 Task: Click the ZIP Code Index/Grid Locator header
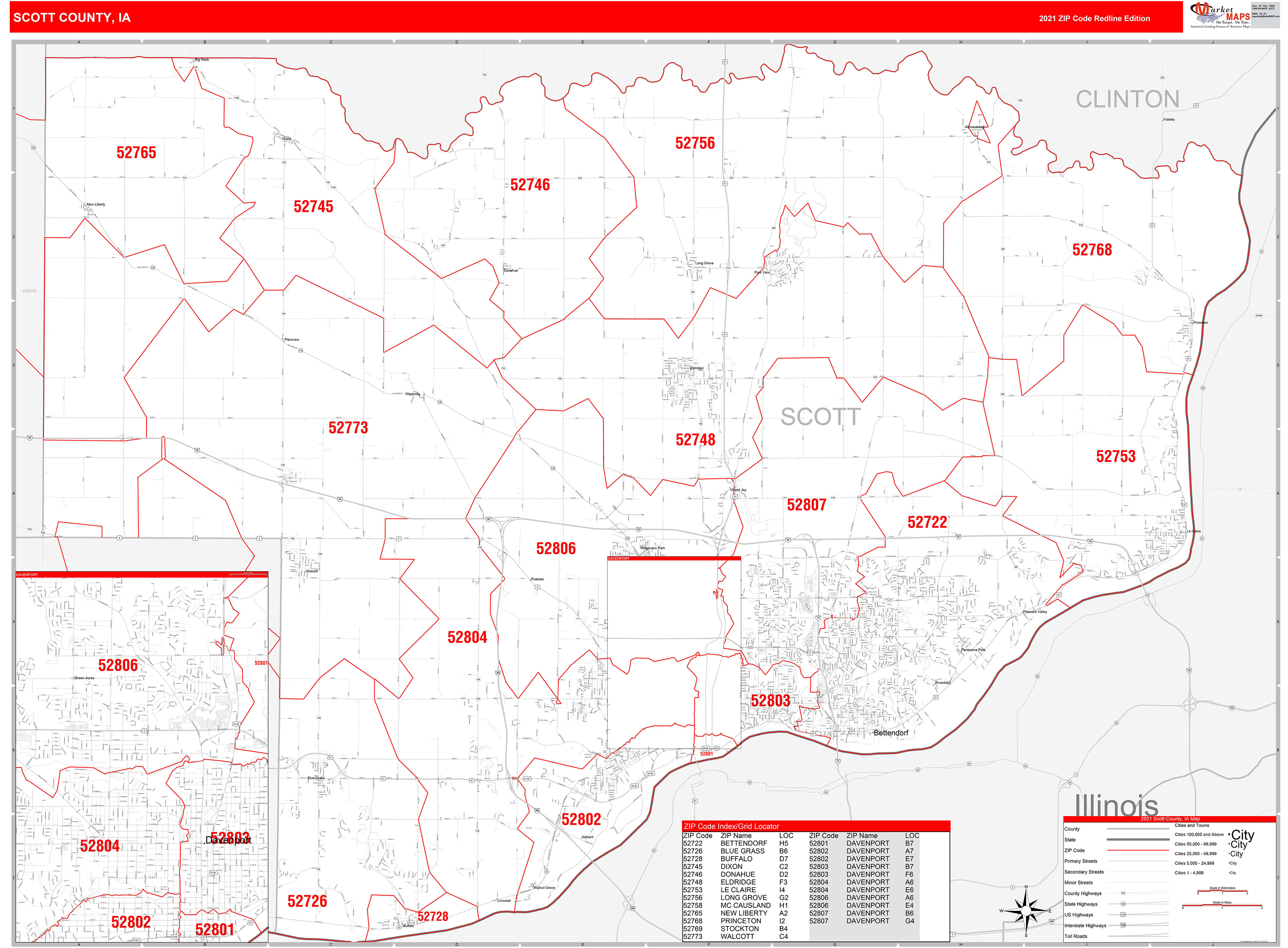pos(731,826)
